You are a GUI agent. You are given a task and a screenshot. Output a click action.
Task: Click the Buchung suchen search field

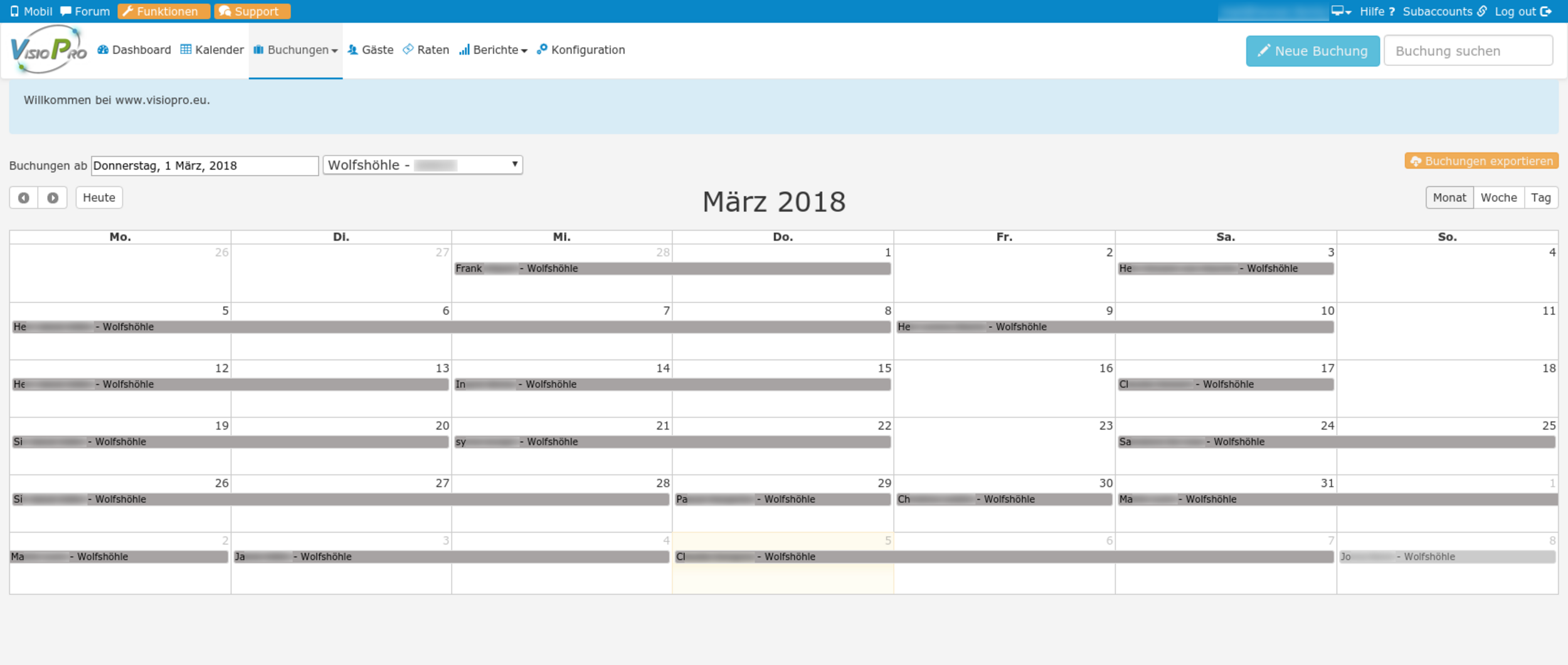pyautogui.click(x=1468, y=51)
